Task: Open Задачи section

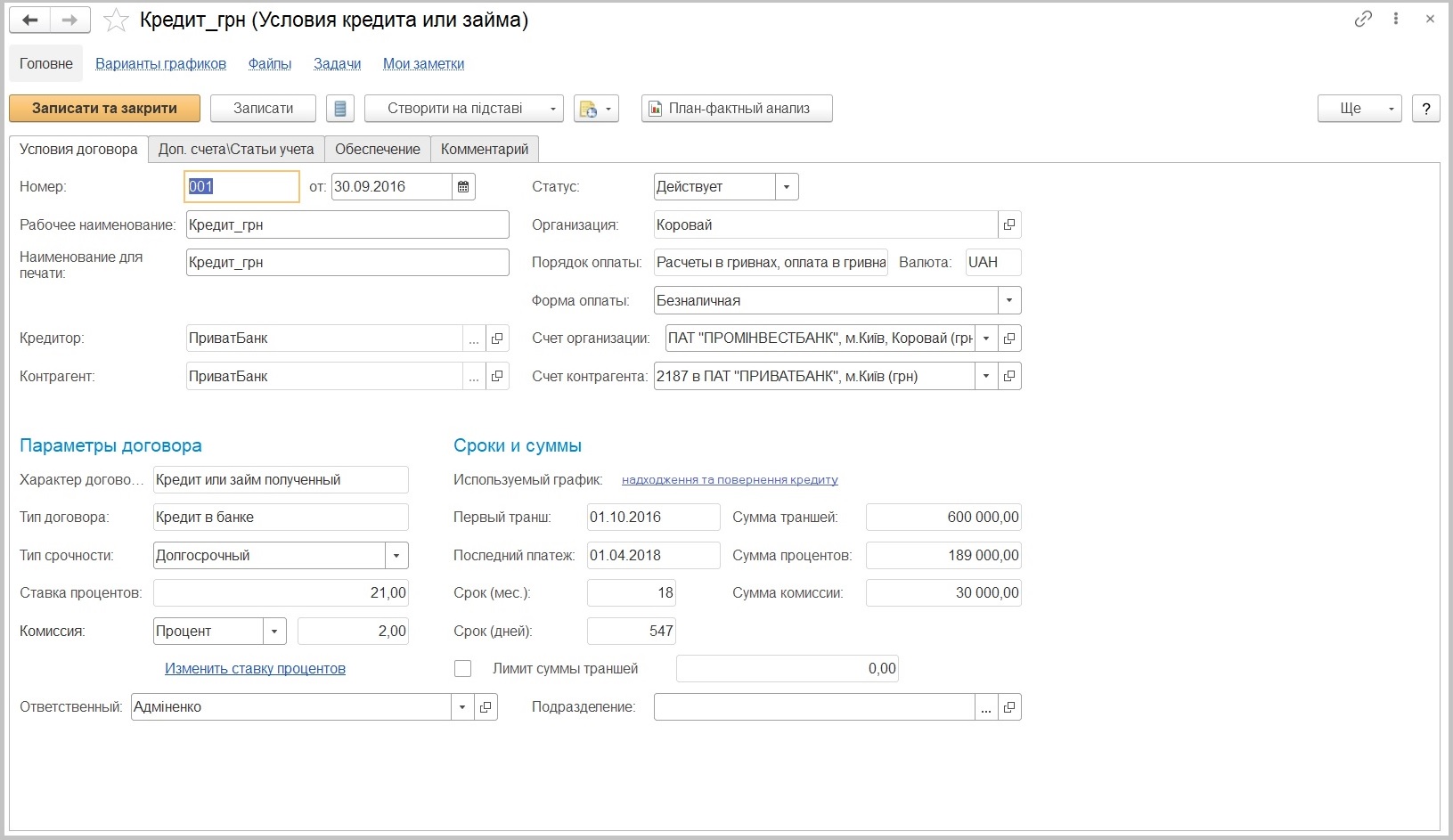Action: point(338,64)
